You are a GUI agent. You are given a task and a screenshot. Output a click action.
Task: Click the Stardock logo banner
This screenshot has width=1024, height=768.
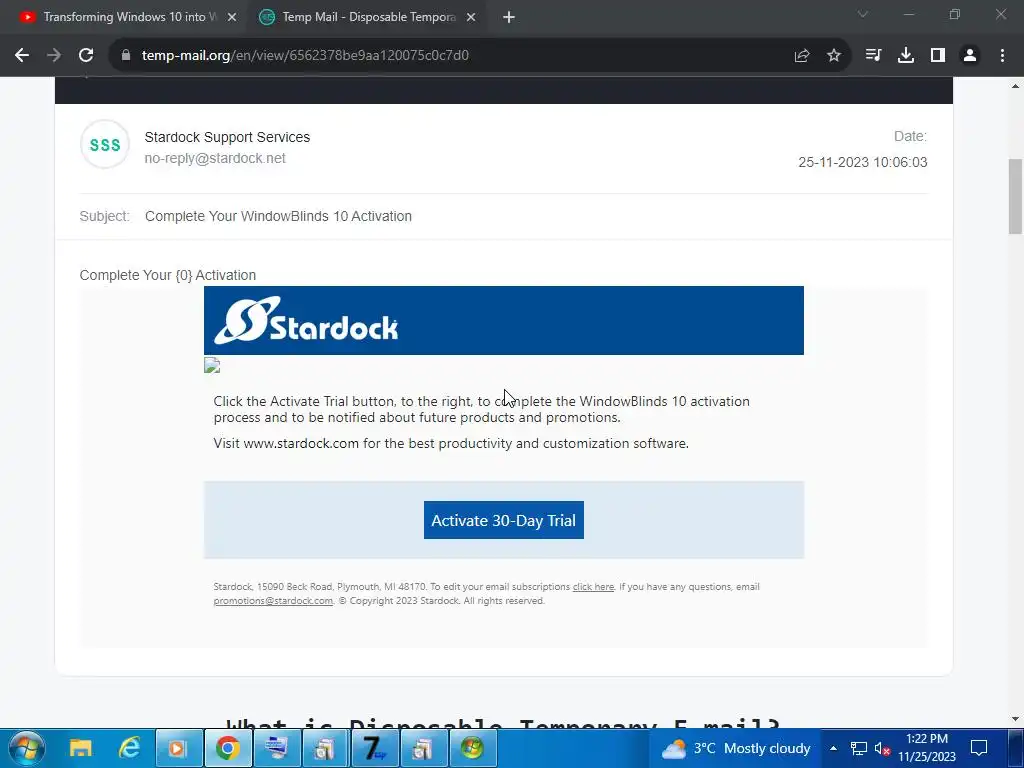coord(504,321)
